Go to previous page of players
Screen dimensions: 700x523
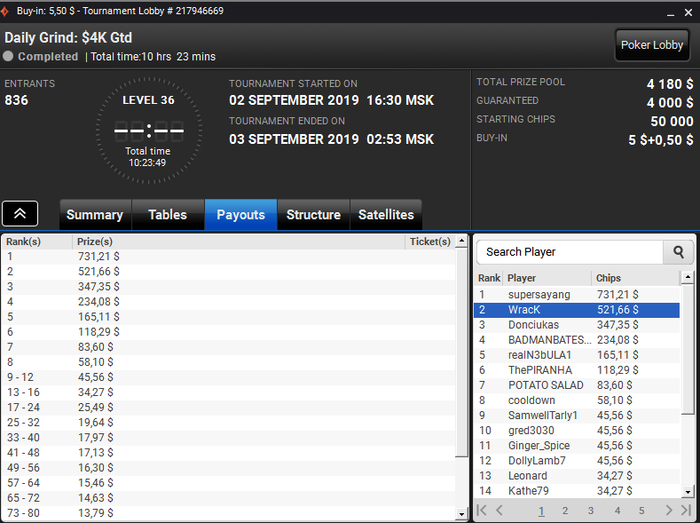[500, 510]
